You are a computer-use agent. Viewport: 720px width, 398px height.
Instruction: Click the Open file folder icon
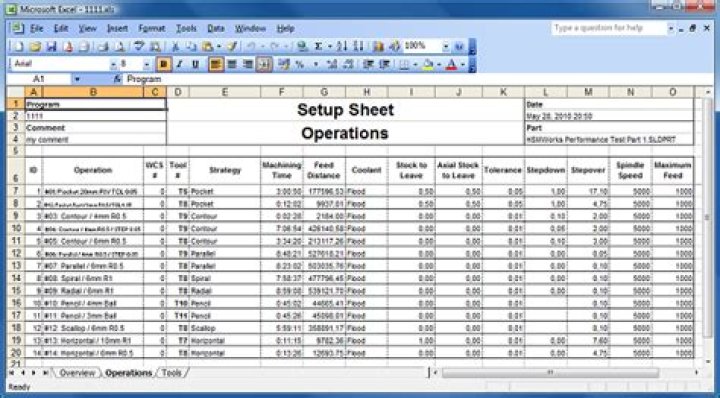pos(35,46)
